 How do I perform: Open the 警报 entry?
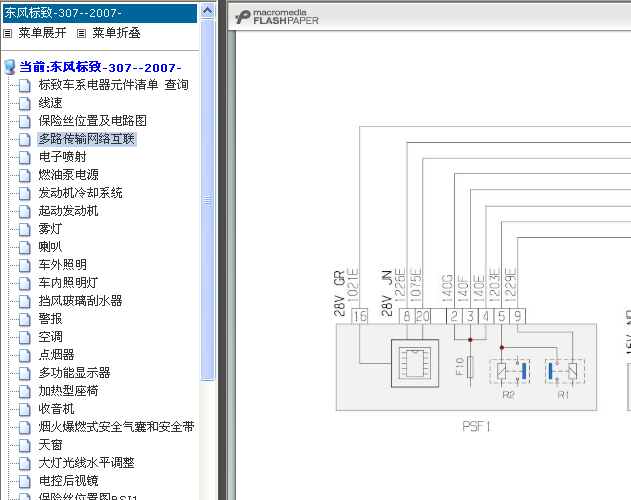pyautogui.click(x=50, y=319)
